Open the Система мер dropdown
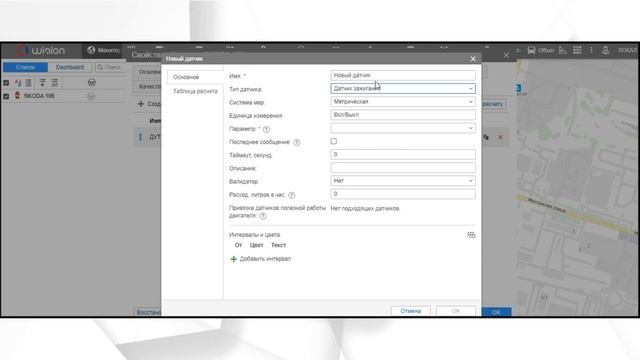640x360 pixels. pyautogui.click(x=402, y=102)
